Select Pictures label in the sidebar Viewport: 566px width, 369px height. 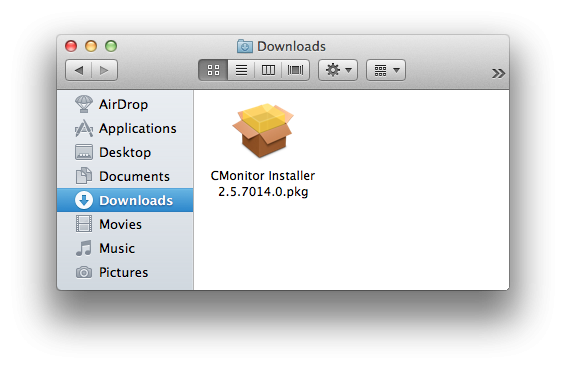(x=123, y=273)
